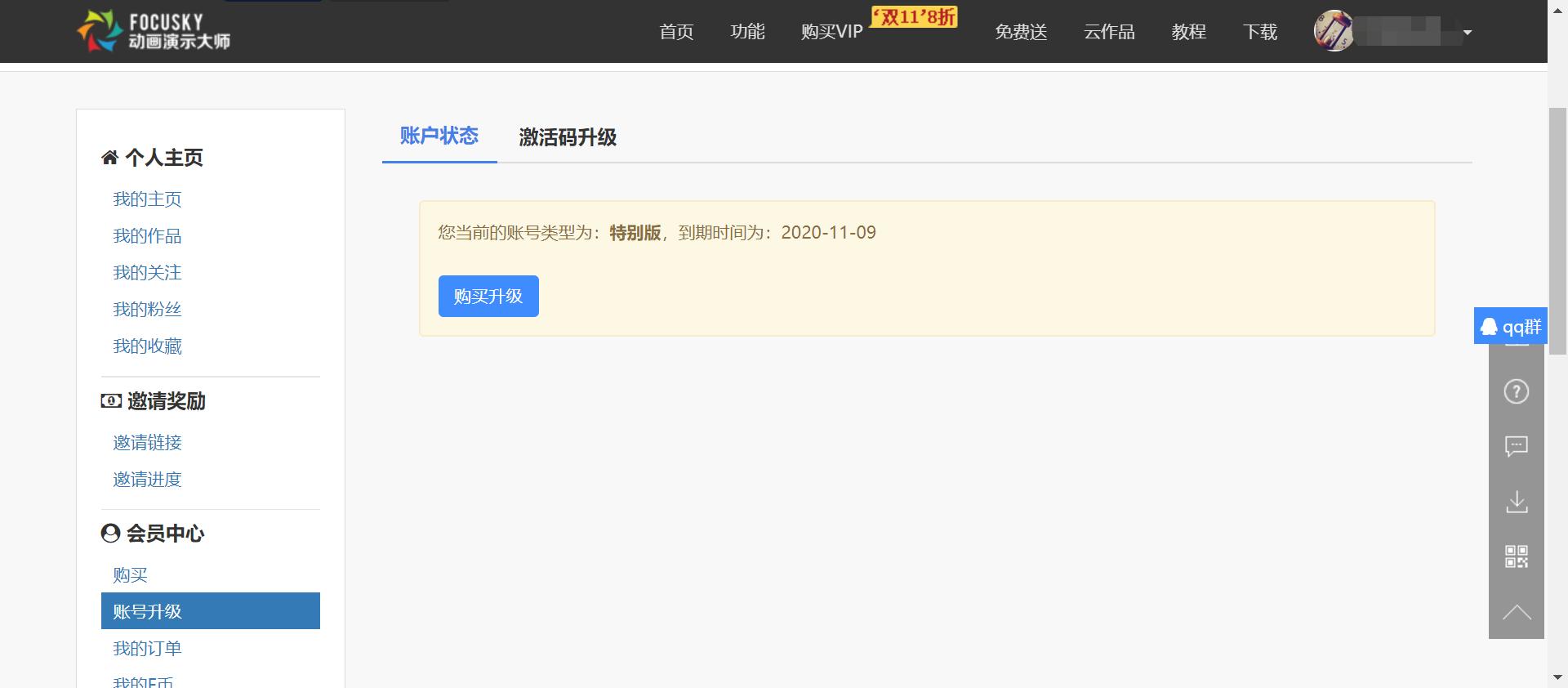Open 功能 in the top navigation
The image size is (1568, 688).
coord(747,32)
